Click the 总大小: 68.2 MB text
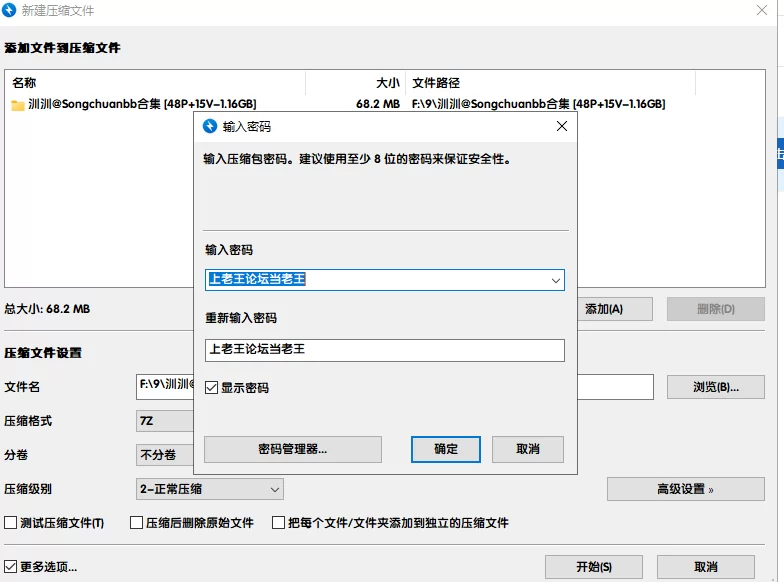 point(47,309)
